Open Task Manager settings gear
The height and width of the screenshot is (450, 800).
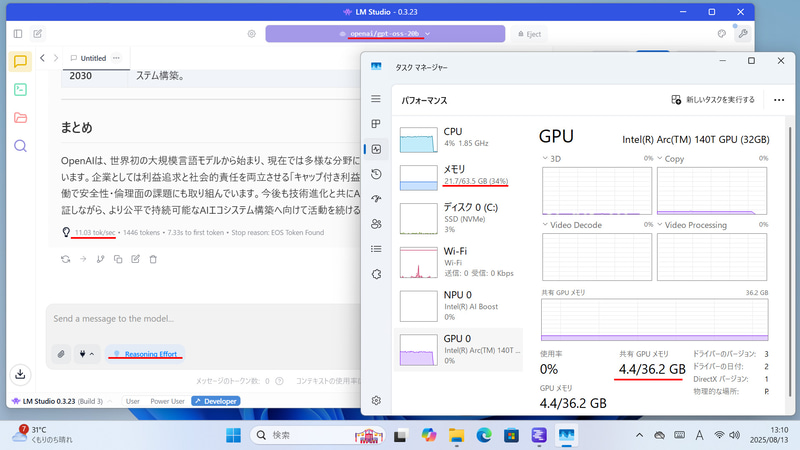[376, 401]
